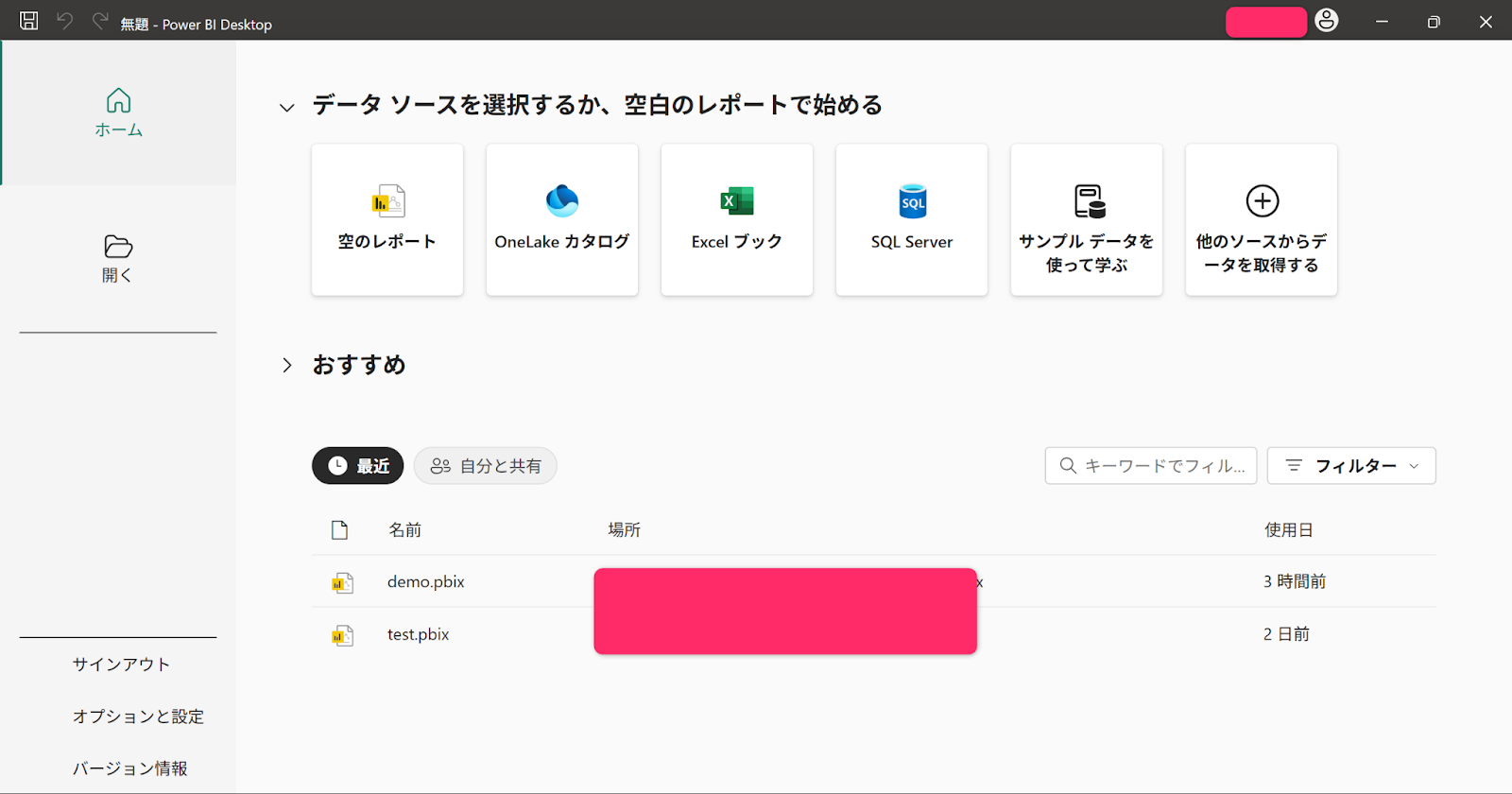Collapse the データ ソースを選択 section chevron
1512x794 pixels.
(287, 107)
